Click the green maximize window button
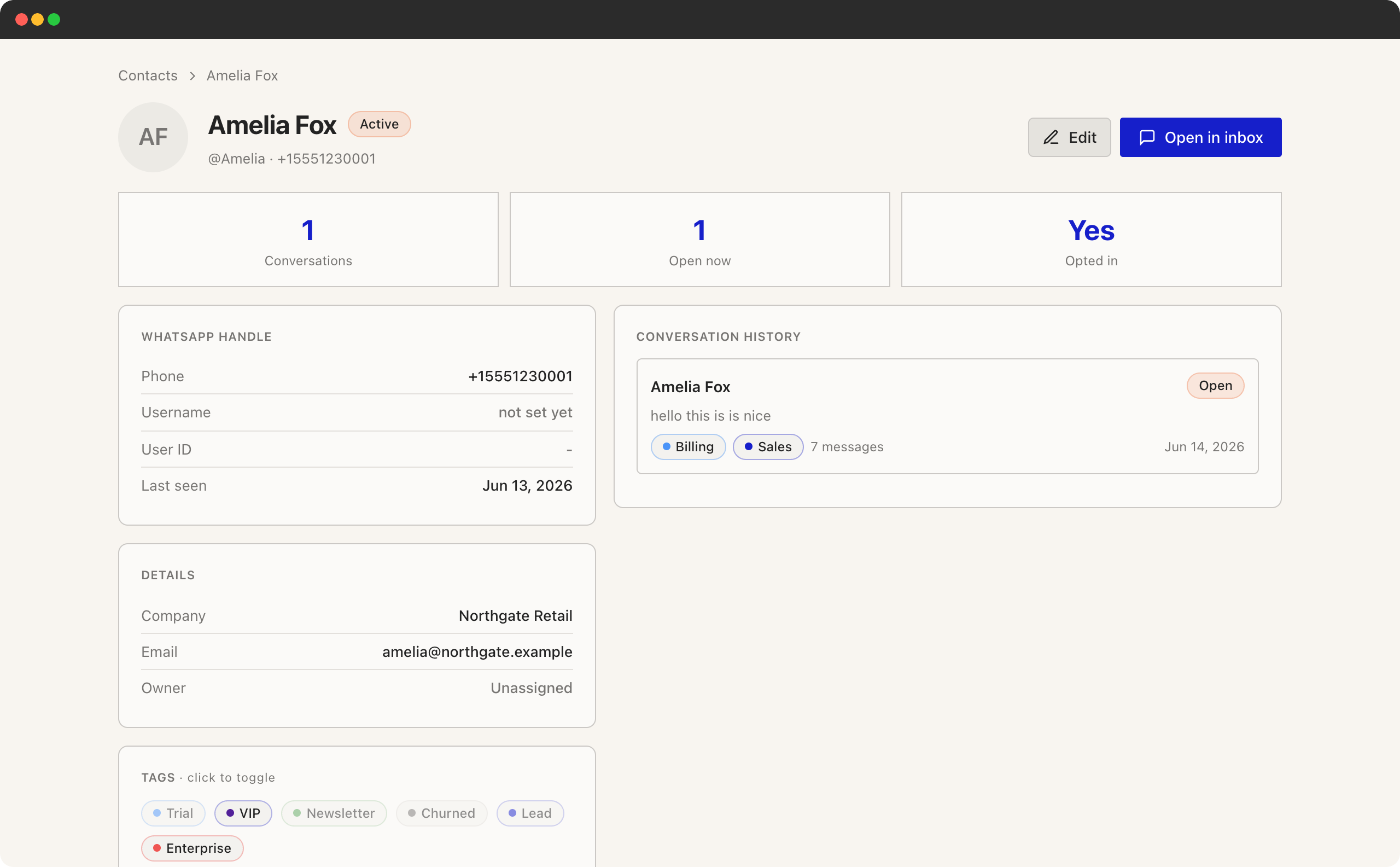 [x=54, y=20]
